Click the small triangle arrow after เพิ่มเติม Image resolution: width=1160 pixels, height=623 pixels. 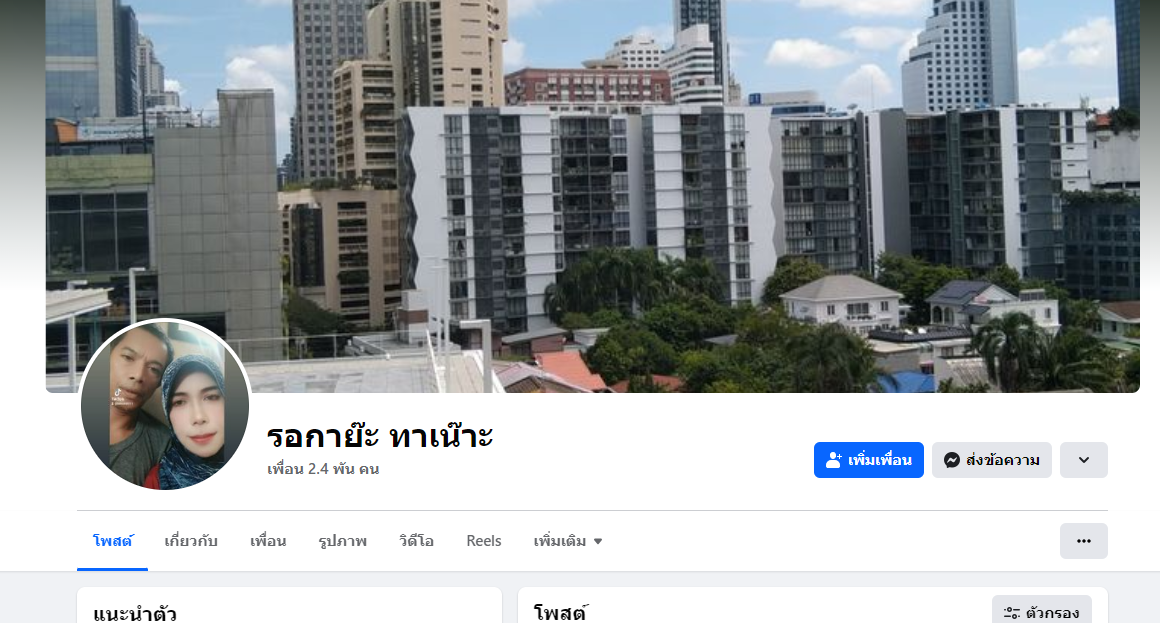598,542
